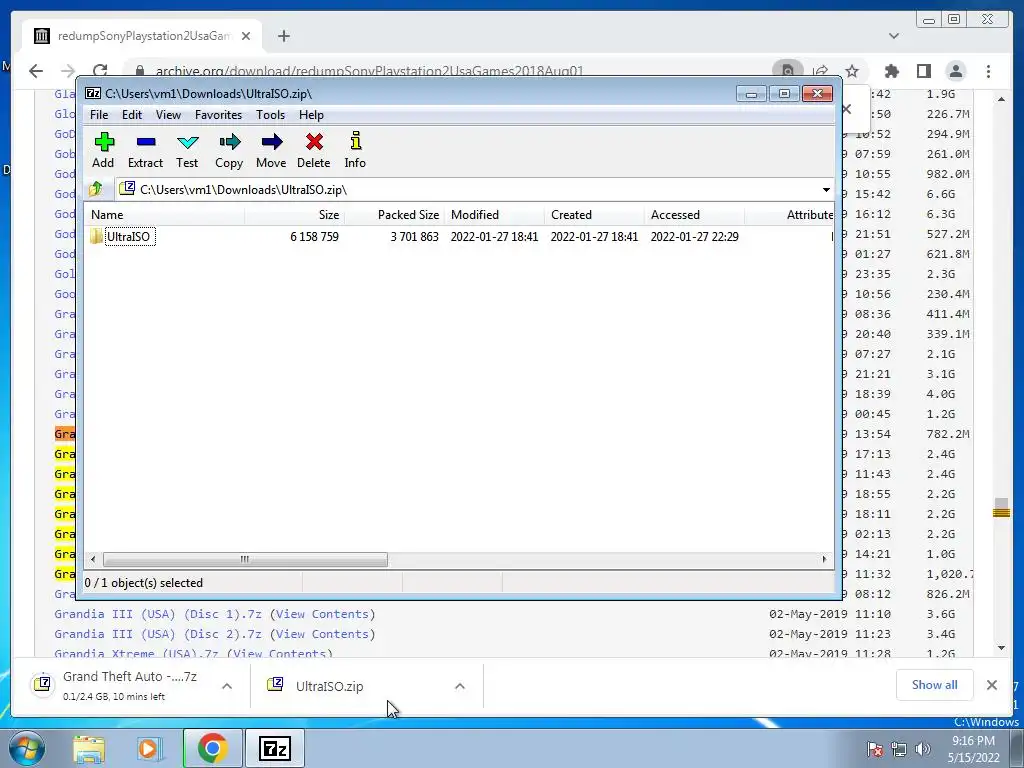Open View Contents link for Grandia III Disc 2
Viewport: 1024px width, 768px height.
tap(323, 634)
